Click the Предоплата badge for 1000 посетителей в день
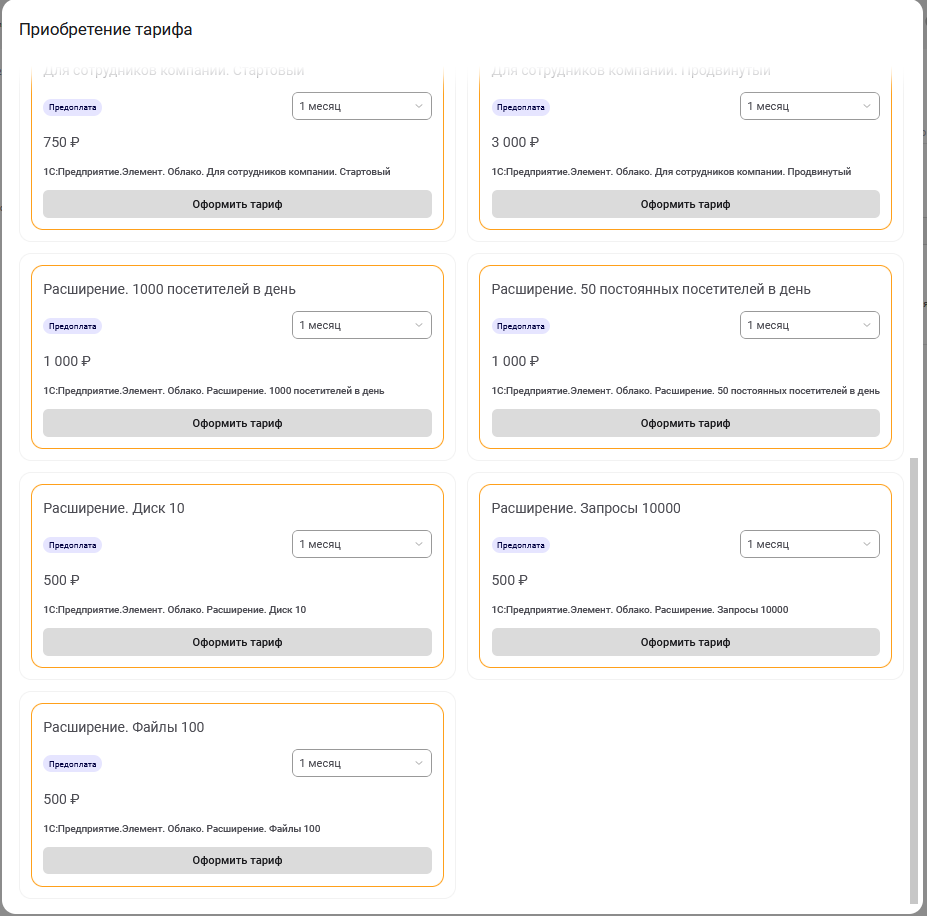Screen dimensions: 927x916 tap(73, 326)
